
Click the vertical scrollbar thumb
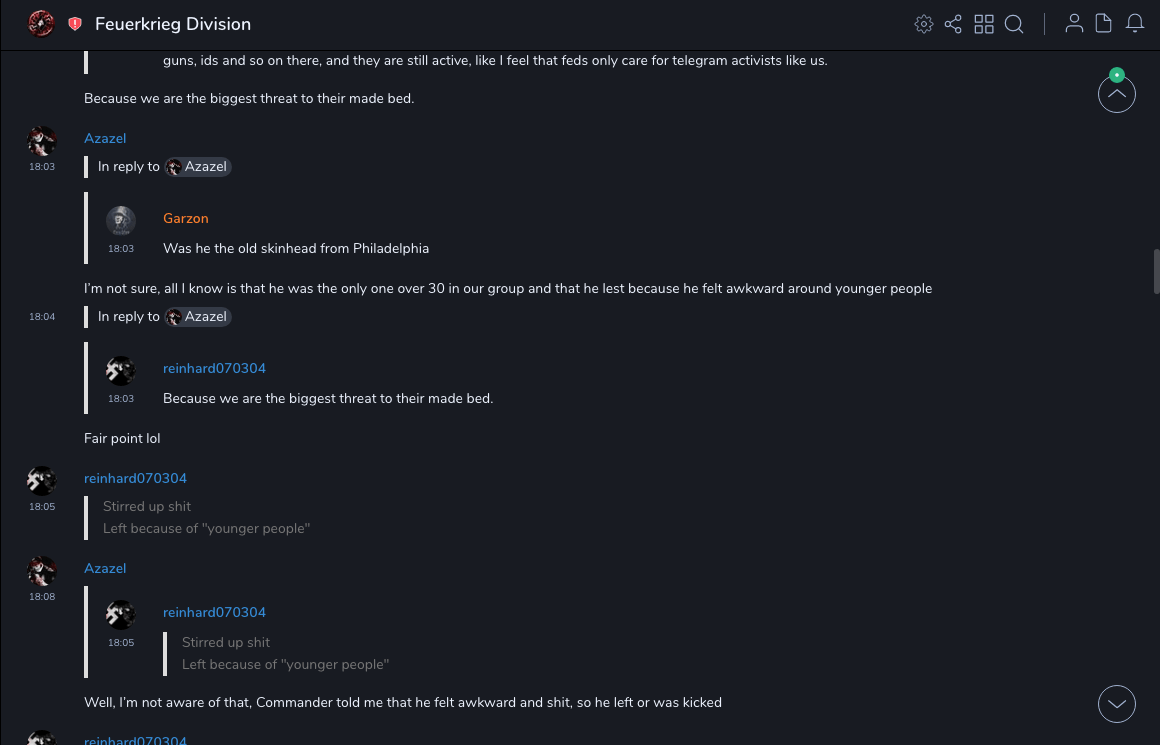1156,270
